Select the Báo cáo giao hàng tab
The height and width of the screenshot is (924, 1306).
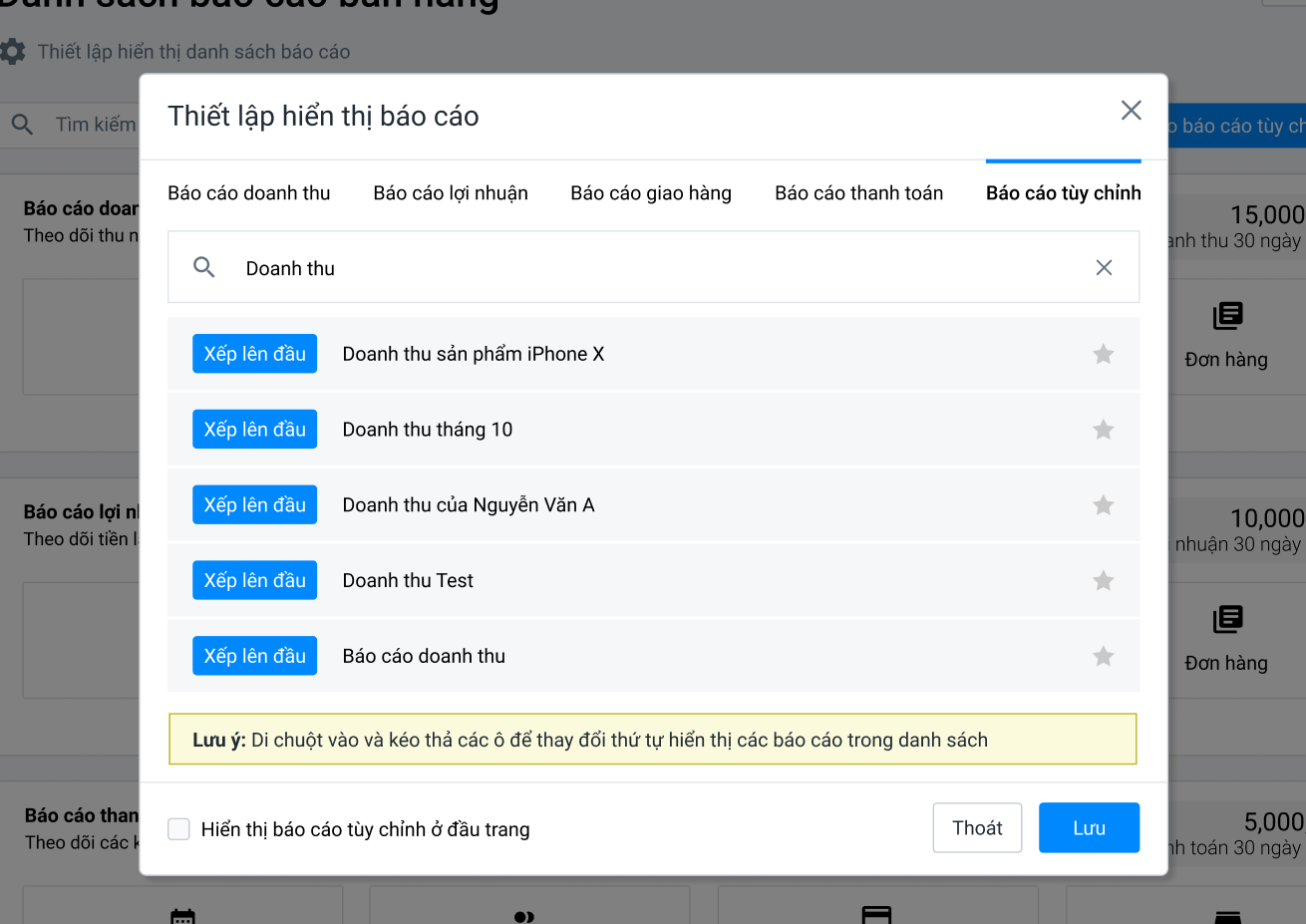[651, 193]
